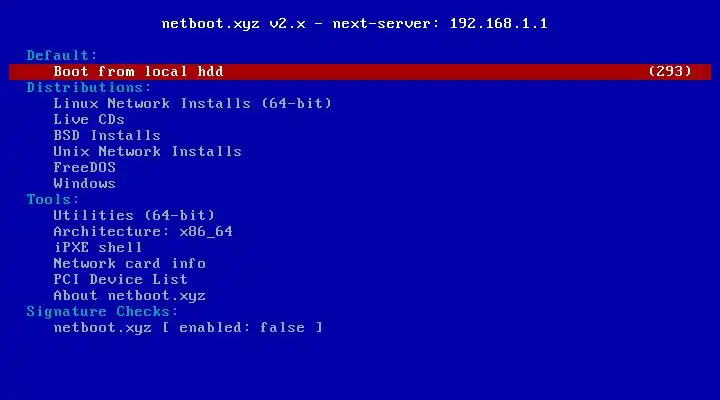Screen dimensions: 720x400
Task: View the PCI Device List
Action: tap(120, 280)
